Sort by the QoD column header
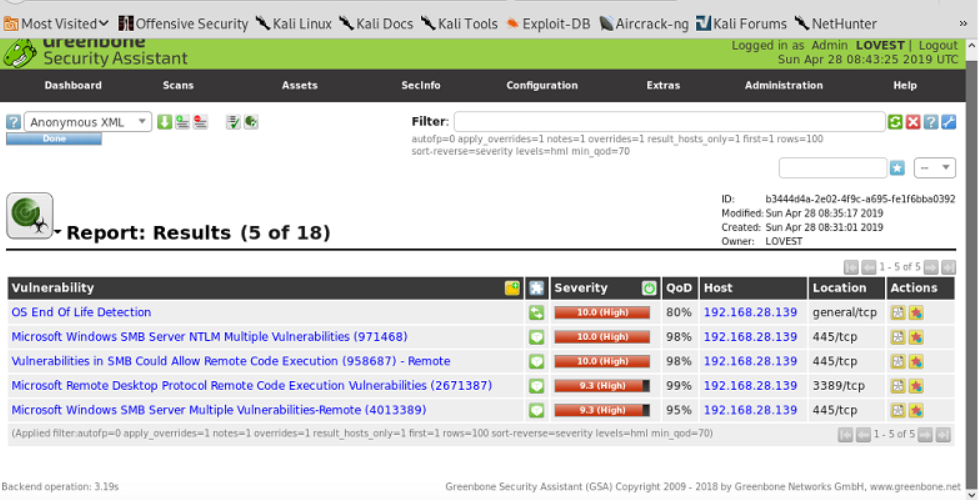 point(679,288)
